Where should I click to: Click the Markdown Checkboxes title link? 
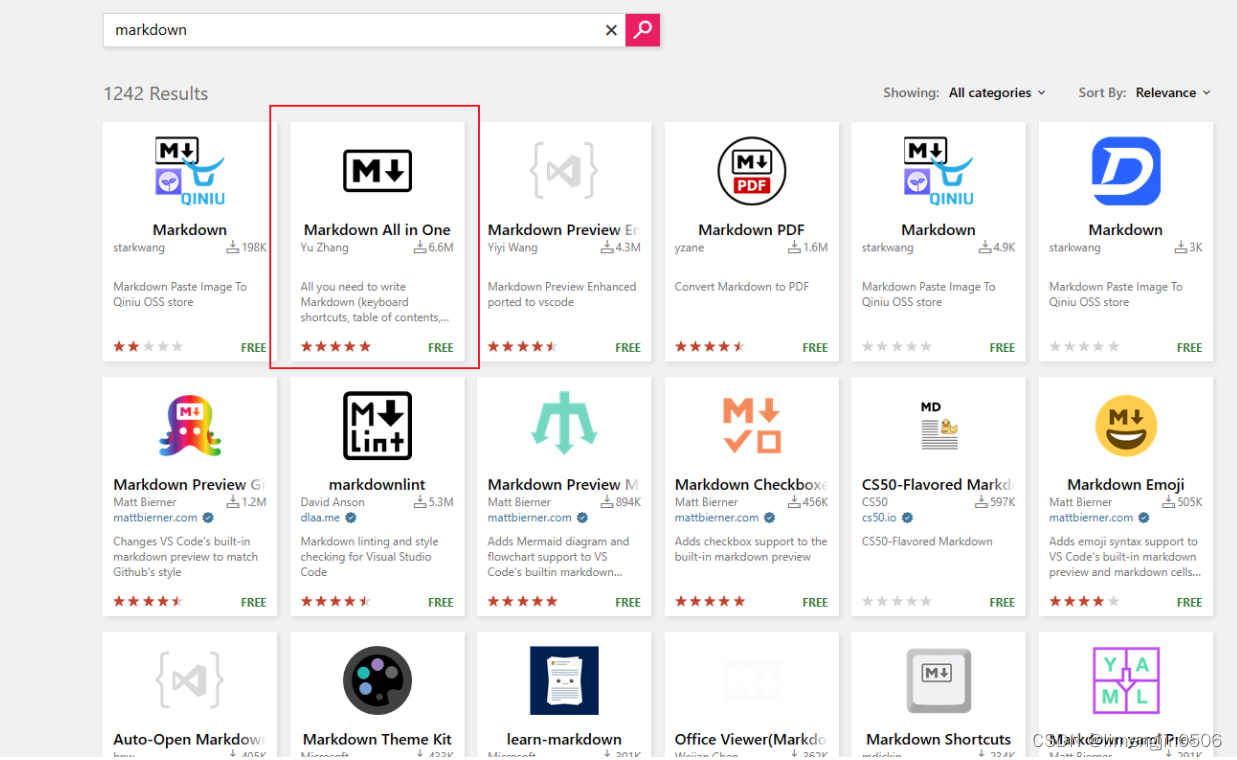click(x=751, y=484)
